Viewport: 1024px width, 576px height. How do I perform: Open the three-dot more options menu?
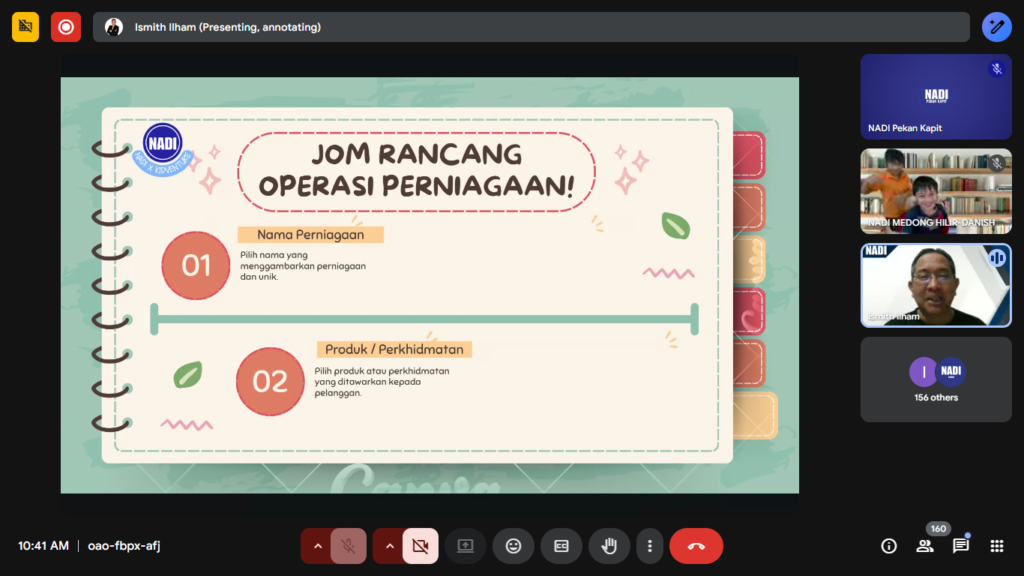pyautogui.click(x=650, y=546)
